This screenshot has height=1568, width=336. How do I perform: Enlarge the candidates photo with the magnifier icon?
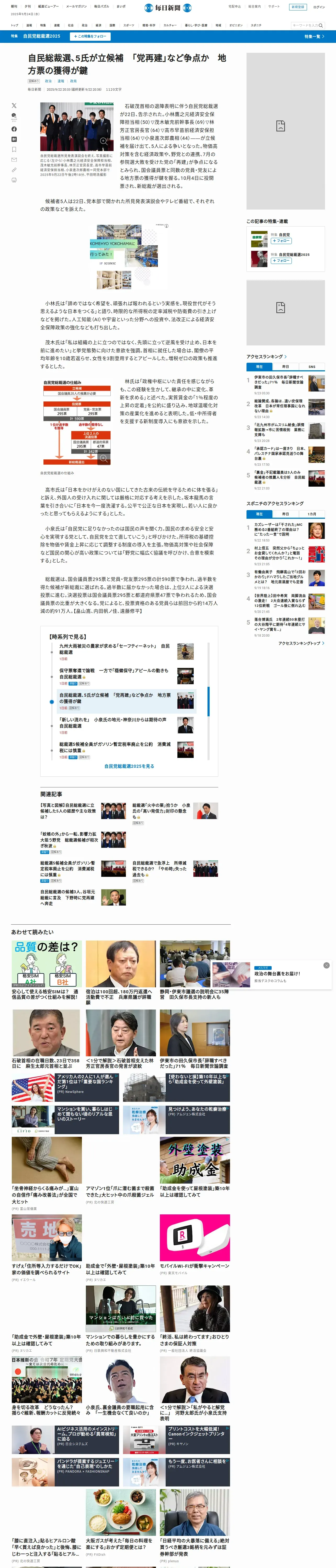tap(104, 141)
